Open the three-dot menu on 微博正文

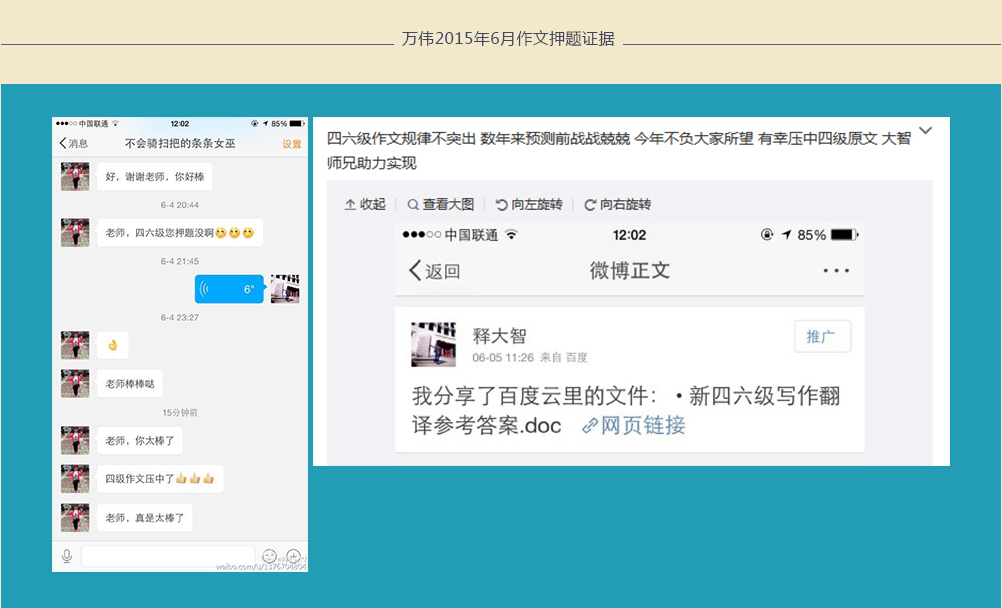coord(835,271)
